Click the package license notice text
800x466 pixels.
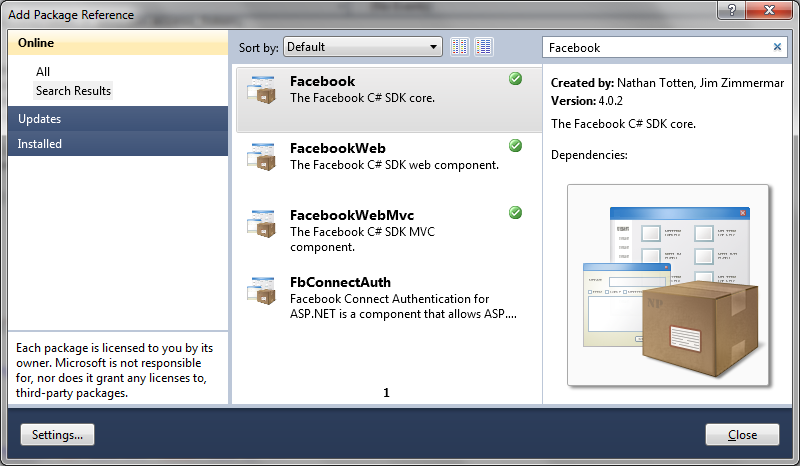(115, 370)
